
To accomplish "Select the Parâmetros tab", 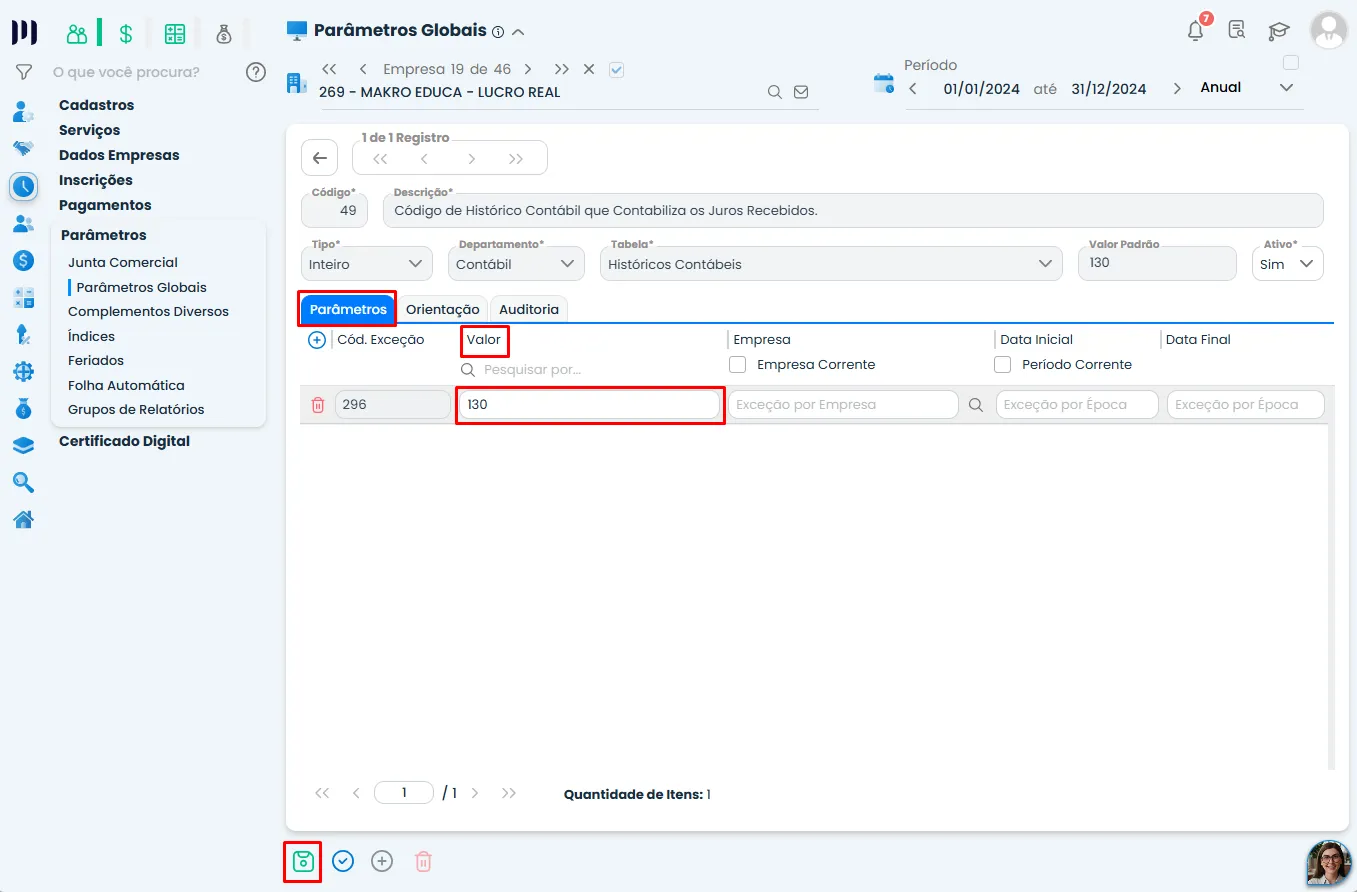I will 348,310.
